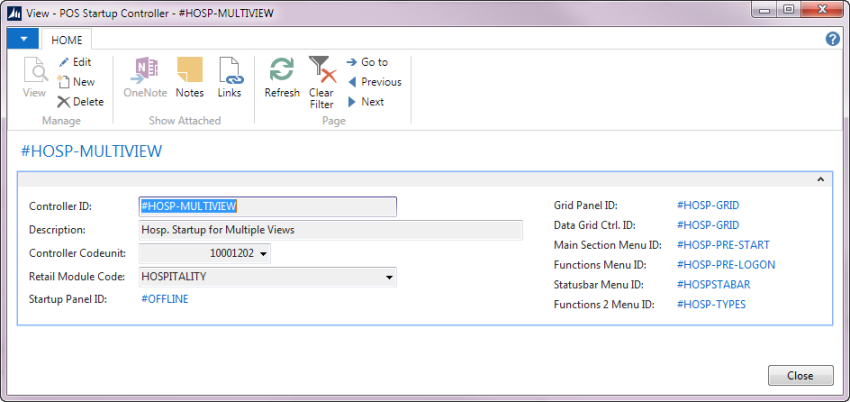
Task: Click the Delete icon in Manage group
Action: coord(64,101)
